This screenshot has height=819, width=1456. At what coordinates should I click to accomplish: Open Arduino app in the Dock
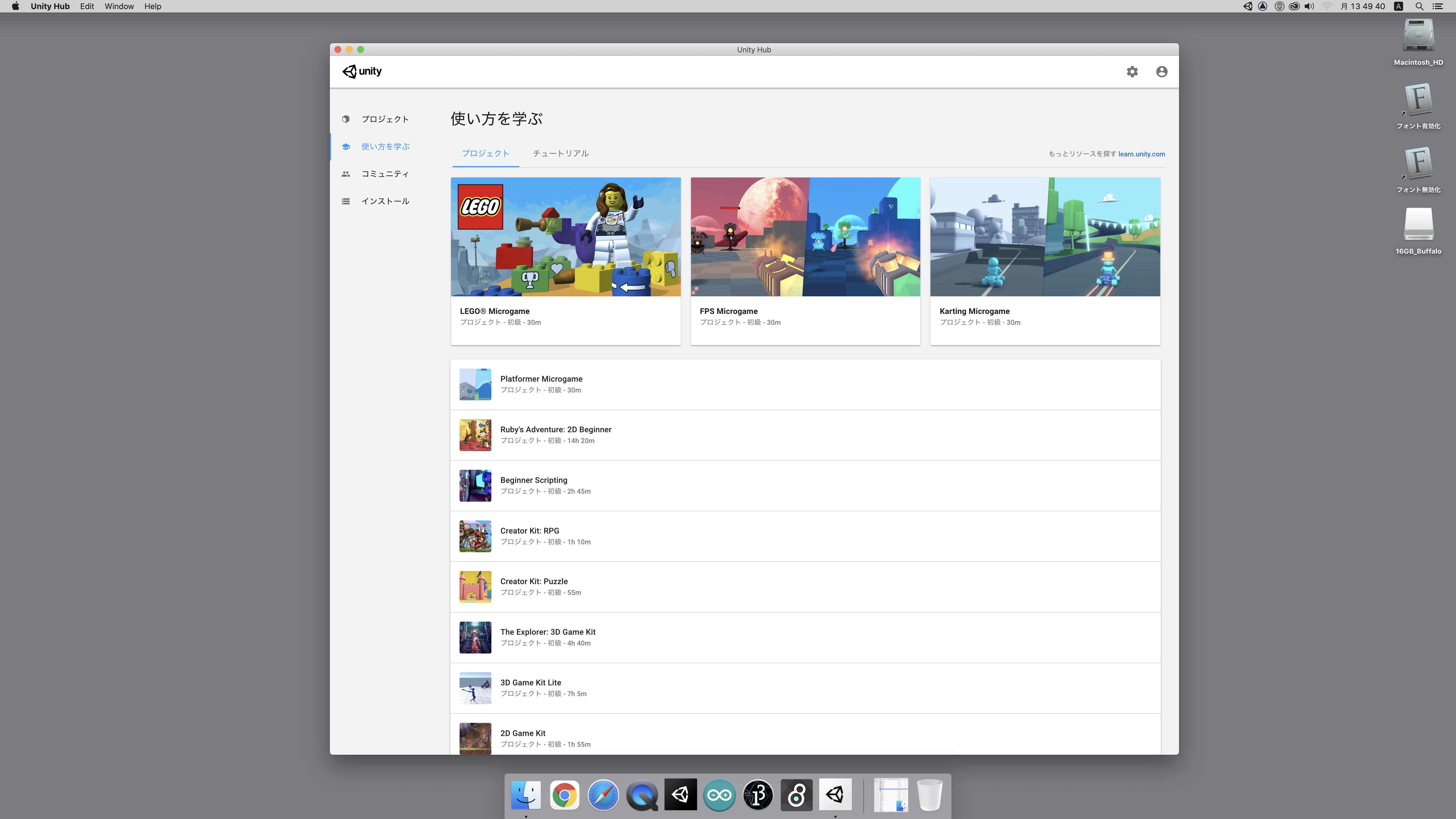coord(719,795)
